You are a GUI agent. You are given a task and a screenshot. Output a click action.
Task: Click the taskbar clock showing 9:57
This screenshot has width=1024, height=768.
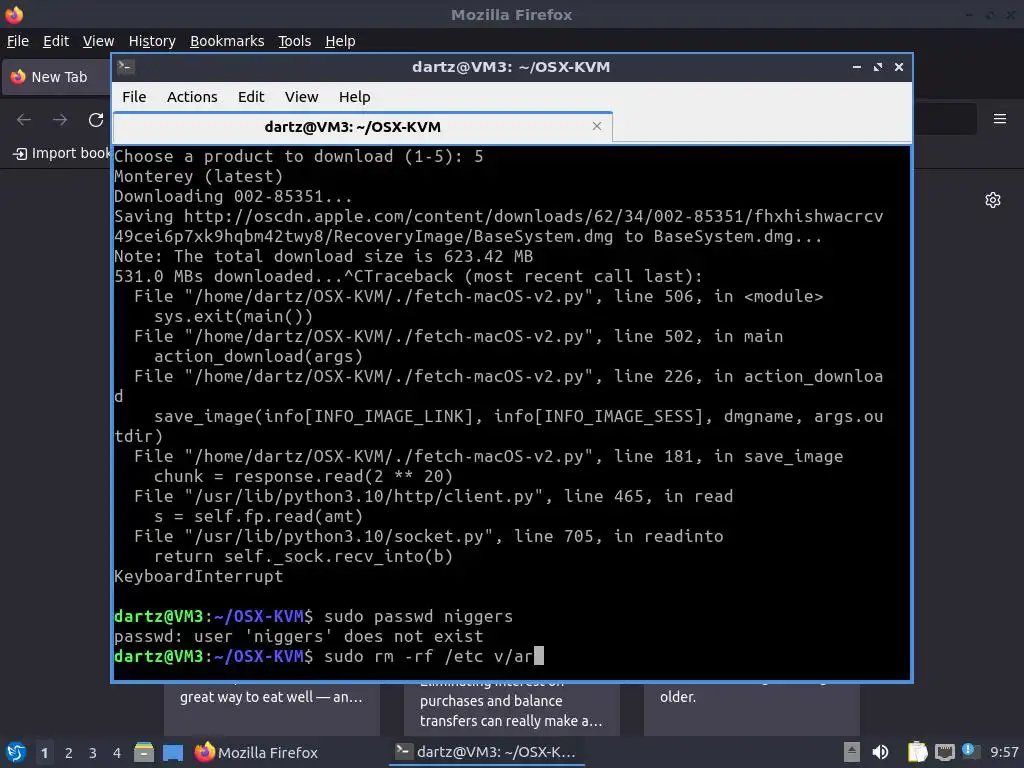pyautogui.click(x=1004, y=752)
